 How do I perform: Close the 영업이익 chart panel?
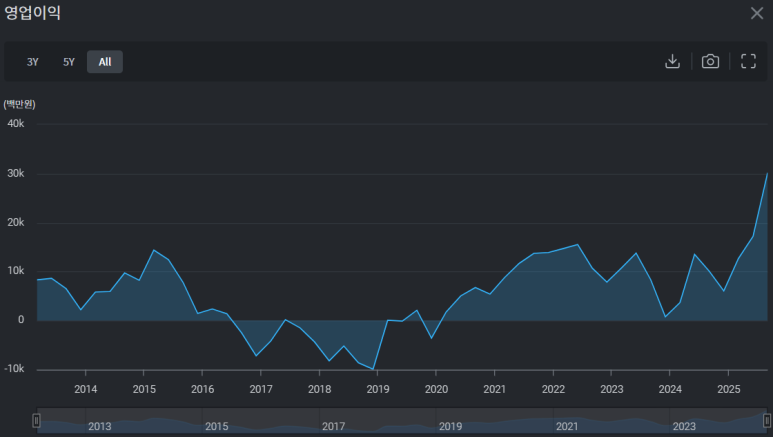point(756,13)
